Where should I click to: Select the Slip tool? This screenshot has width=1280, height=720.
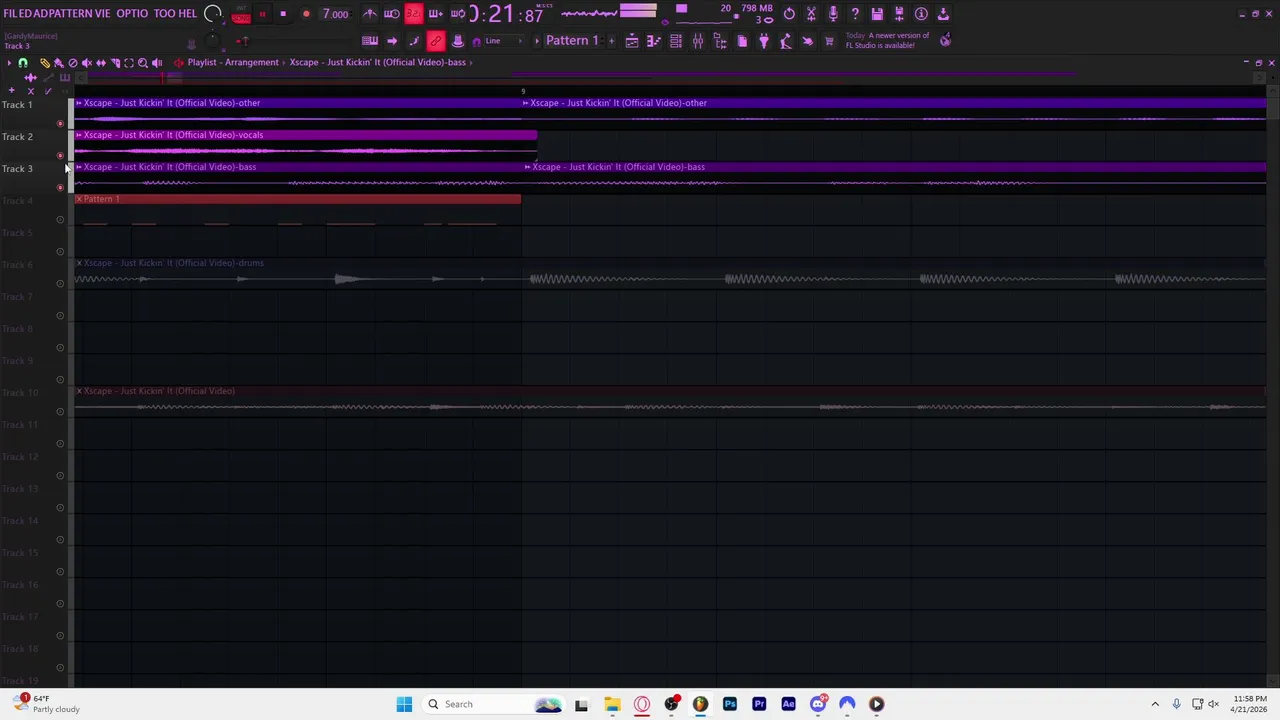(x=100, y=62)
